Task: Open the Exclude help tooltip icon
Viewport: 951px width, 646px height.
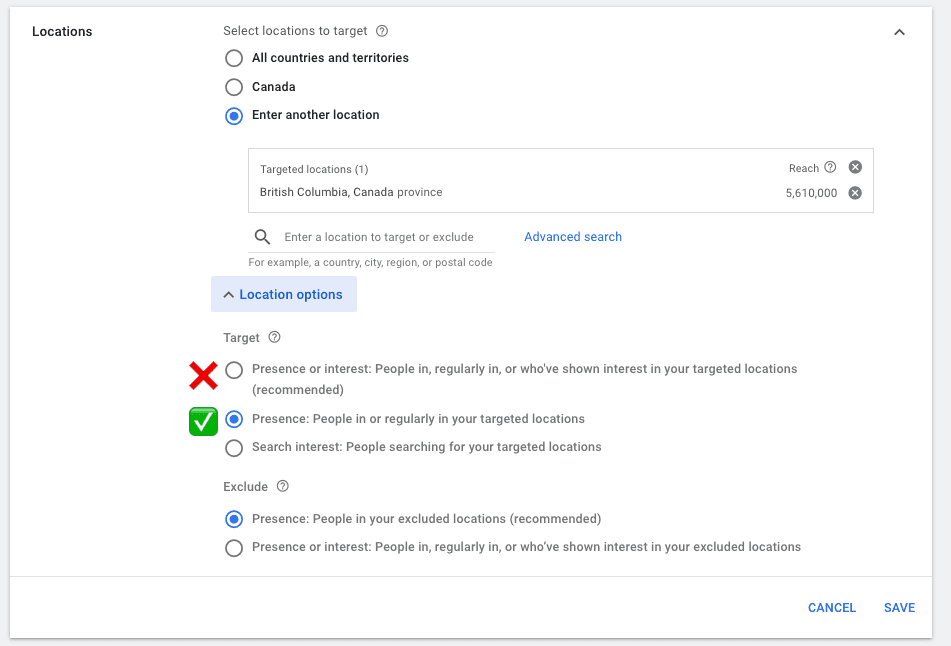Action: (x=283, y=487)
